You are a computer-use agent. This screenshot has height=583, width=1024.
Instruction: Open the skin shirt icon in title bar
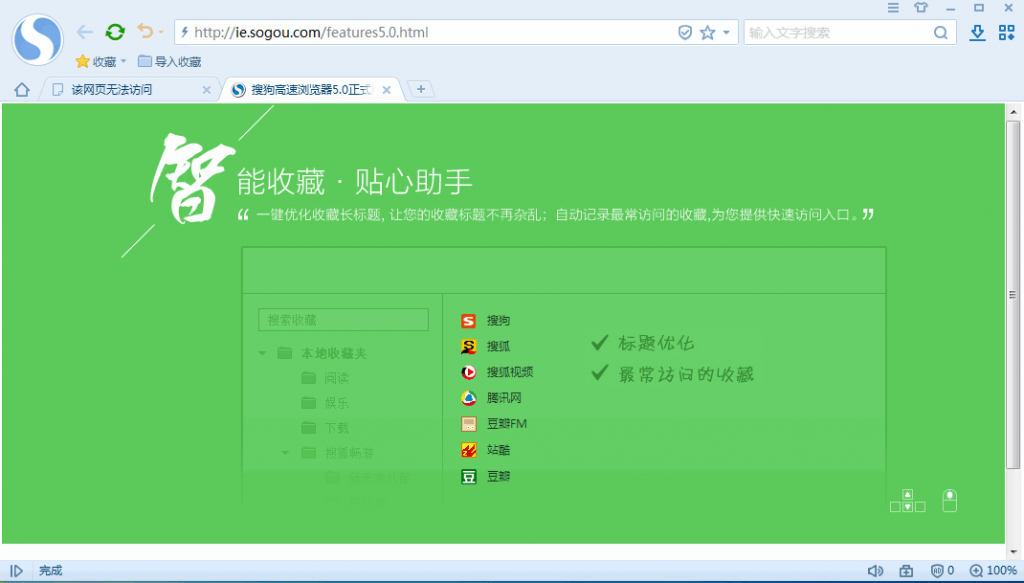click(921, 8)
